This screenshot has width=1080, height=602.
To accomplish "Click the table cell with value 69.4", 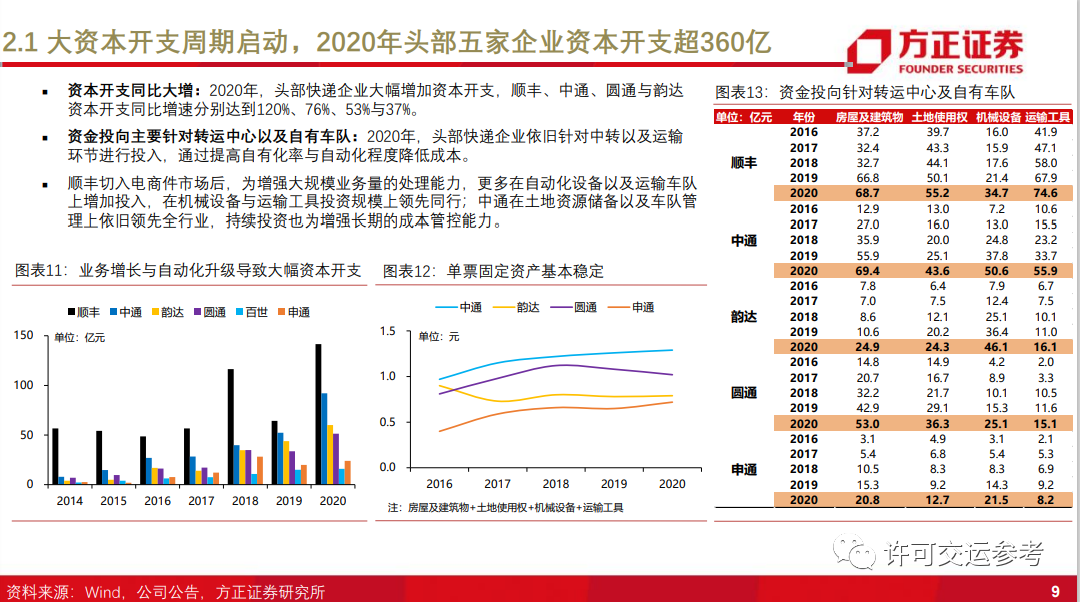I will point(868,271).
